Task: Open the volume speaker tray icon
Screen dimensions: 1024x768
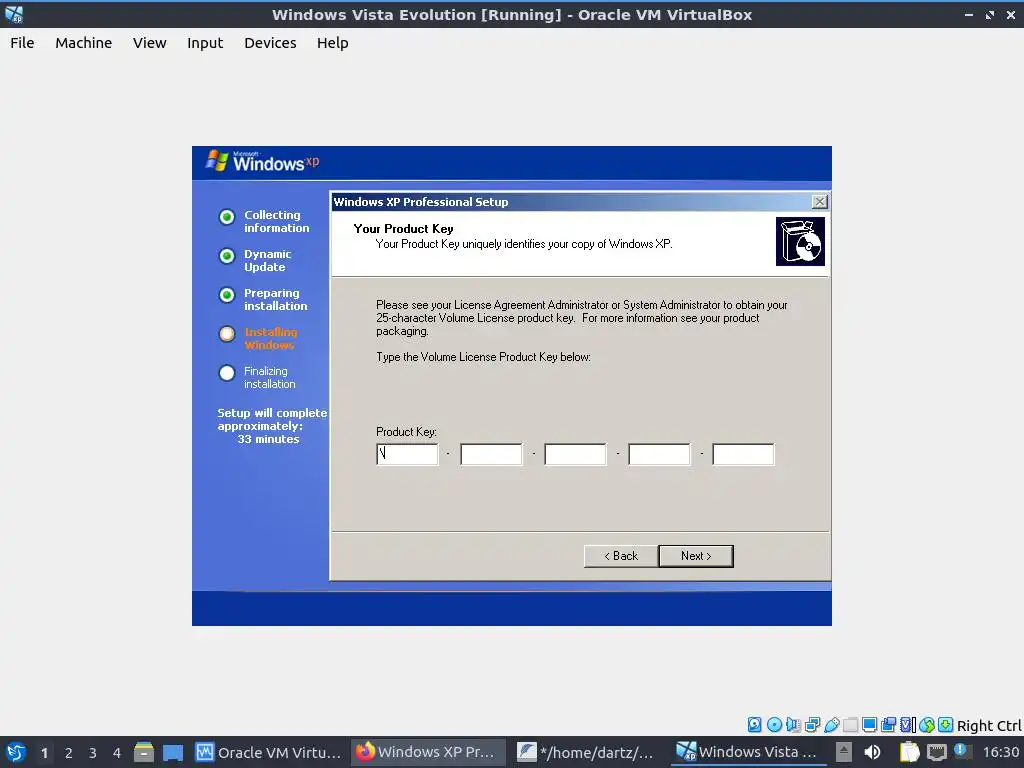Action: [872, 752]
